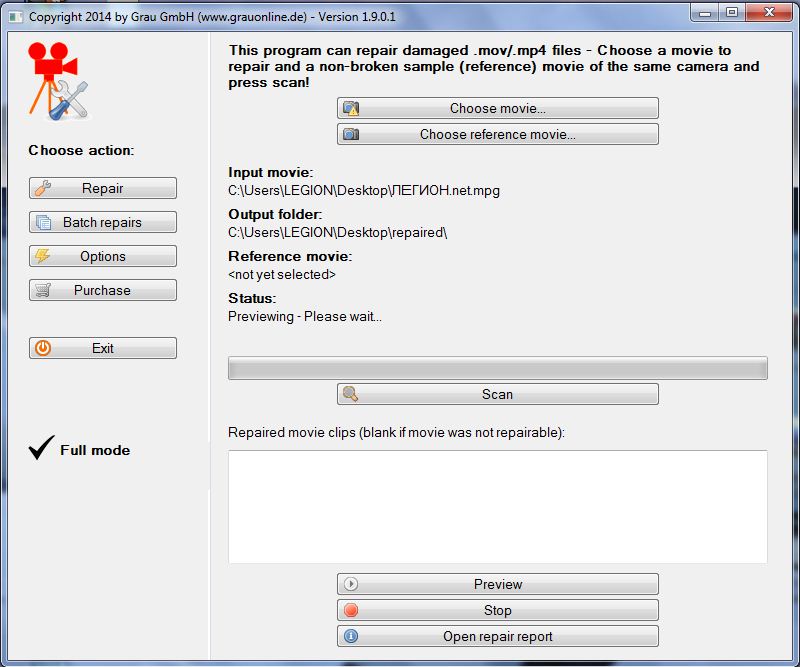800x667 pixels.
Task: Click the warning film icon on Choose movie
Action: [x=350, y=108]
